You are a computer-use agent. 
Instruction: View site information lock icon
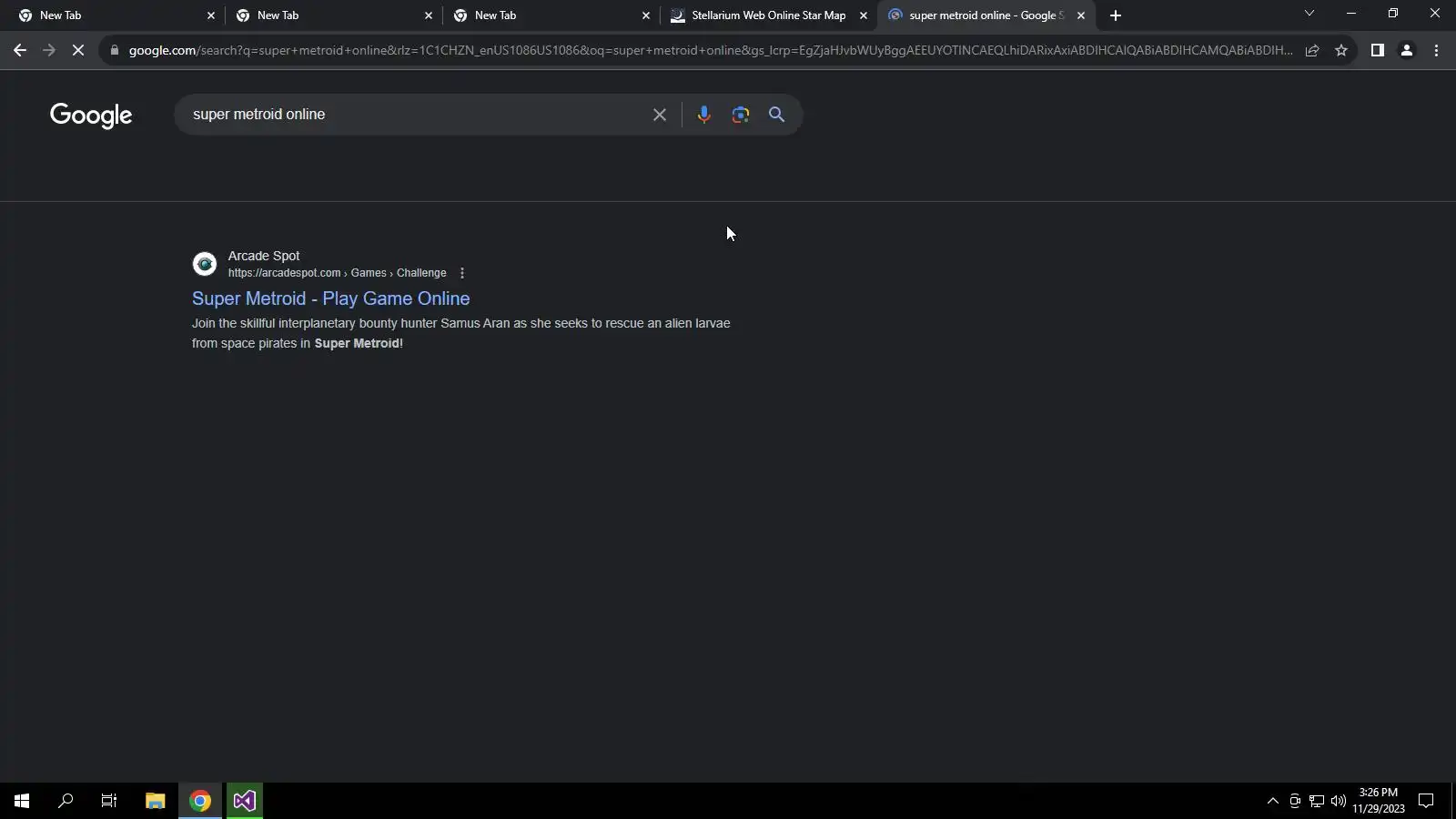click(x=115, y=51)
